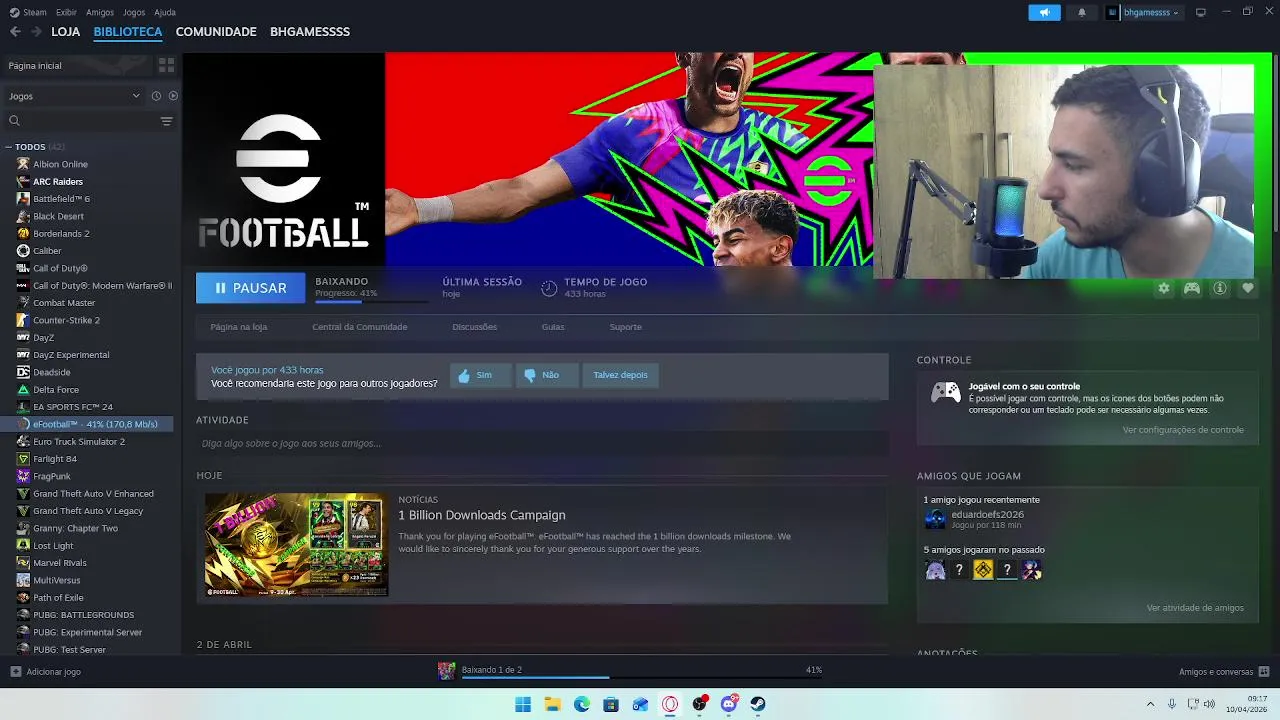
Task: Open the Exibir menu
Action: coord(66,12)
